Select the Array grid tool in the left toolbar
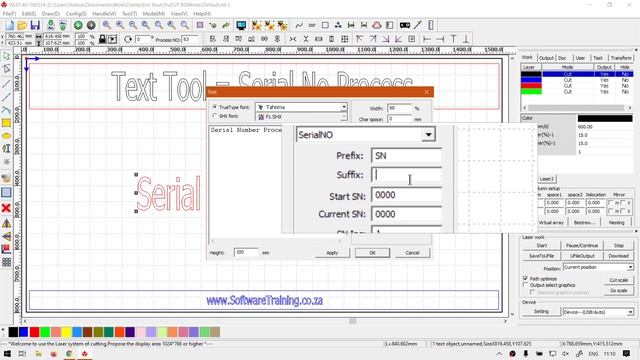640x360 pixels. click(x=6, y=262)
